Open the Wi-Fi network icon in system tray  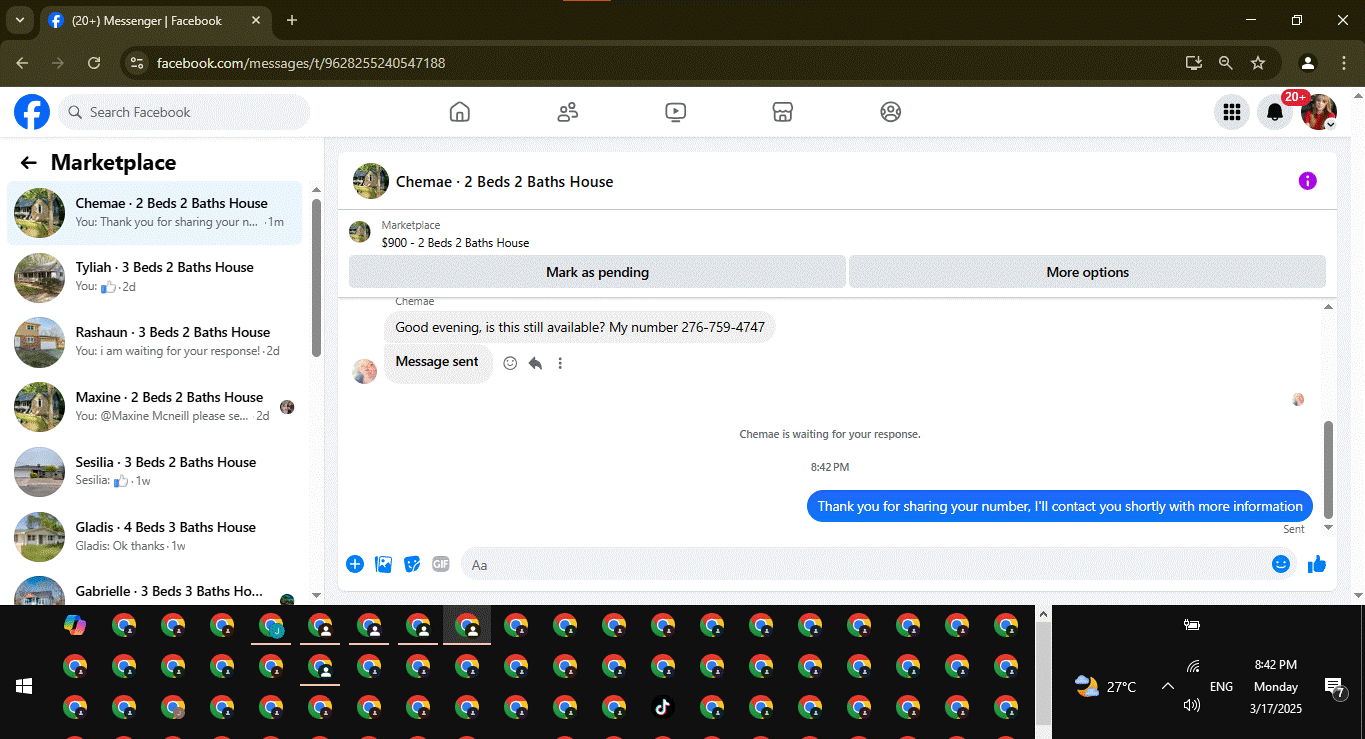(x=1192, y=667)
